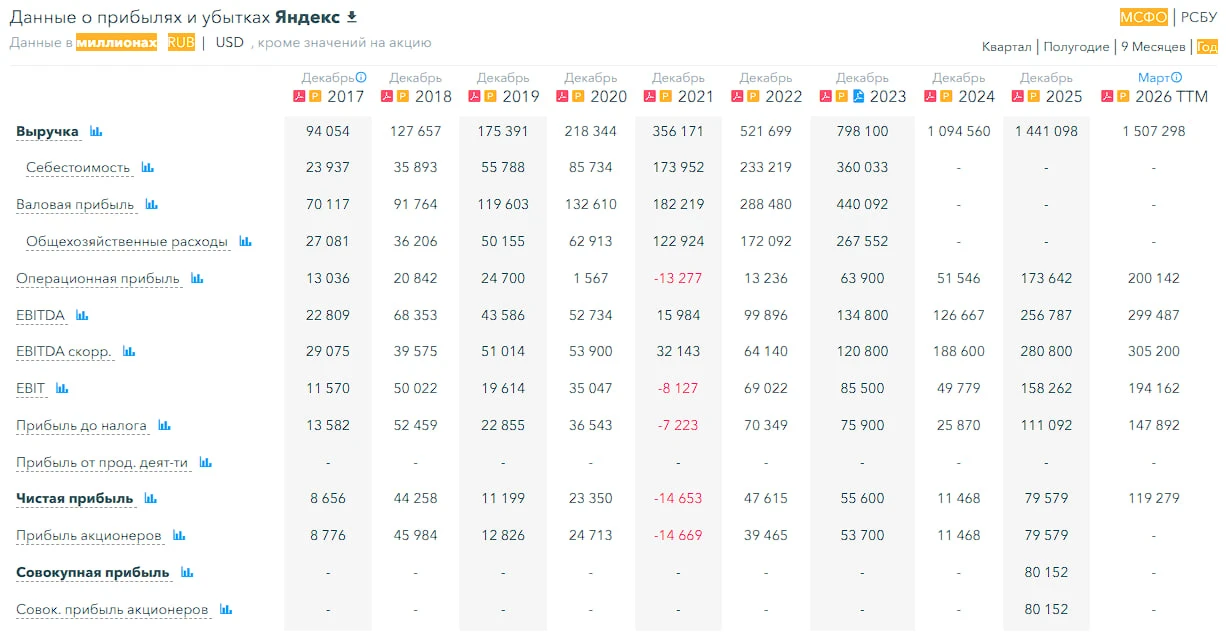Switch the reporting standard to РСБУ

coord(1199,16)
